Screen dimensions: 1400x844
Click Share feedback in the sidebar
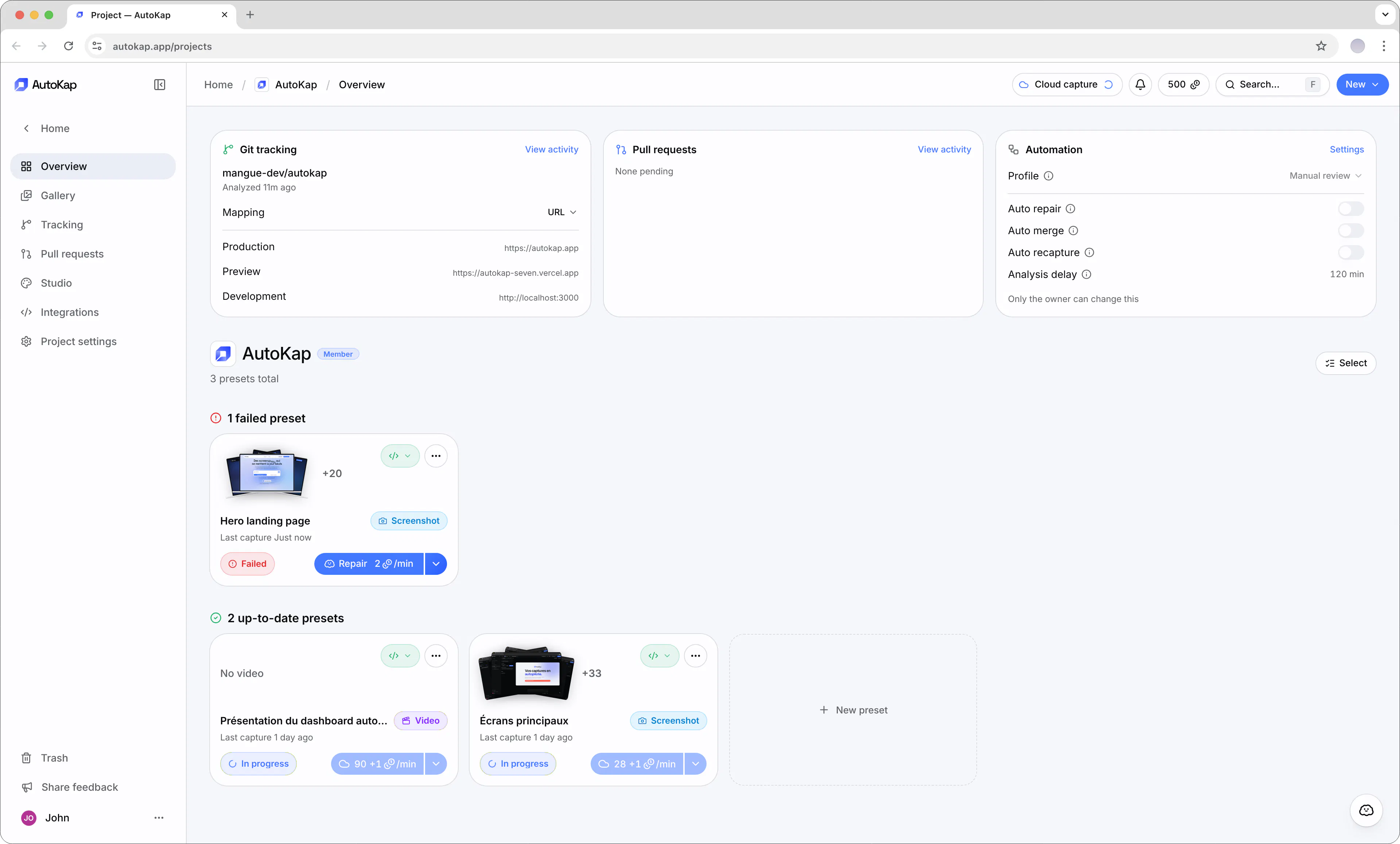[x=93, y=787]
